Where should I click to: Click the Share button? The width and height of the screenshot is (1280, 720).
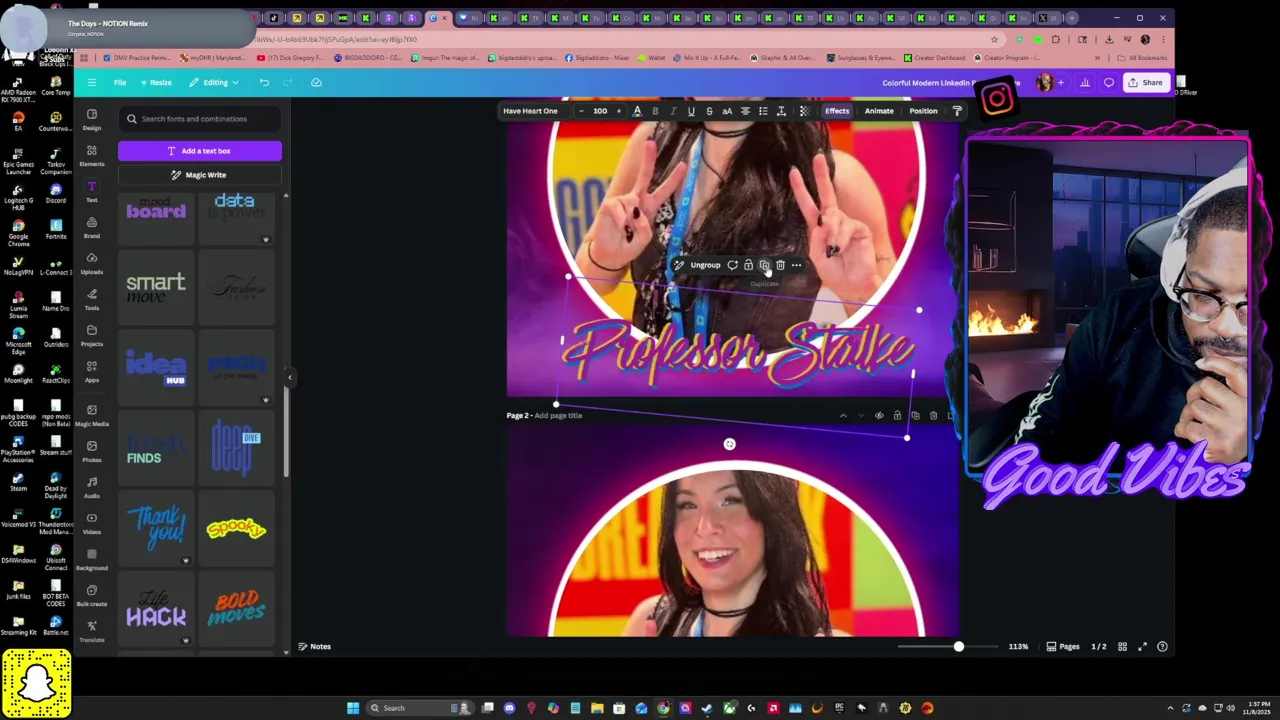point(1145,83)
